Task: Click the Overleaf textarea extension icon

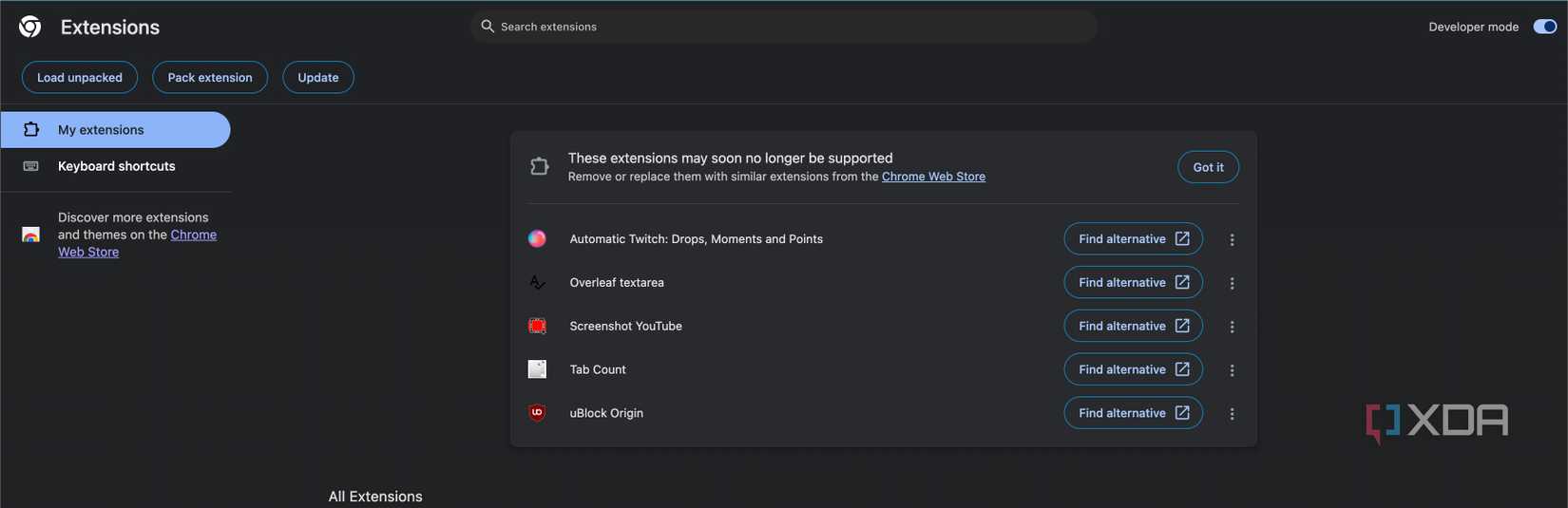Action: click(x=537, y=283)
